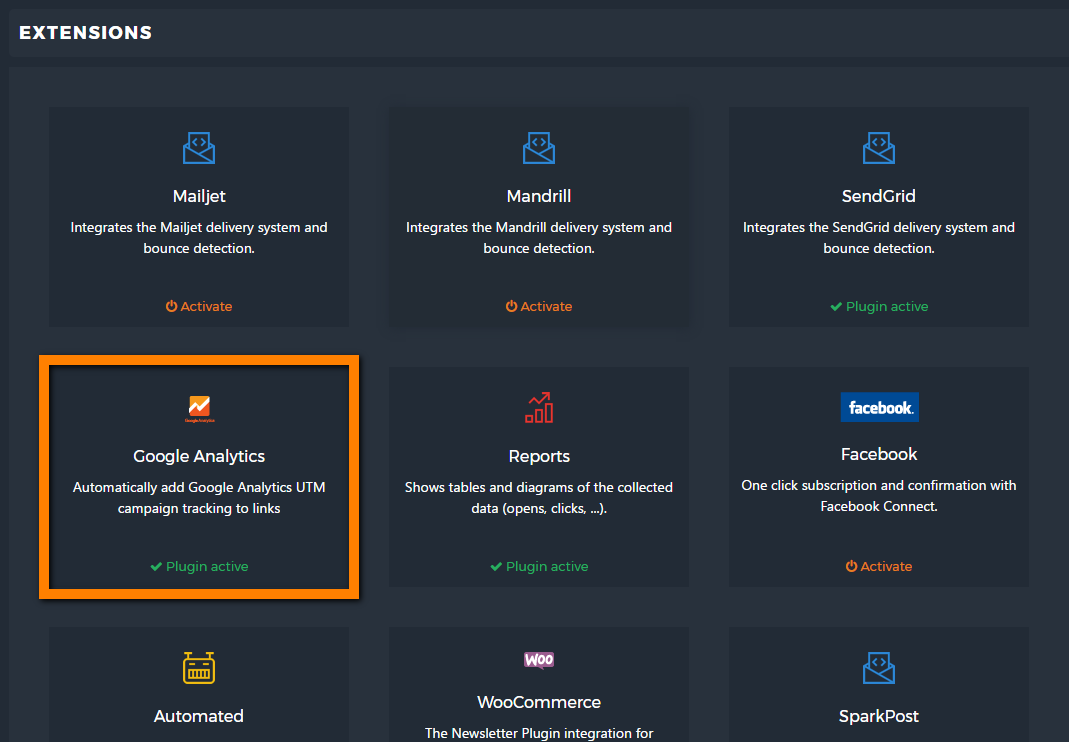Click the SendGrid envelope icon

(878, 148)
